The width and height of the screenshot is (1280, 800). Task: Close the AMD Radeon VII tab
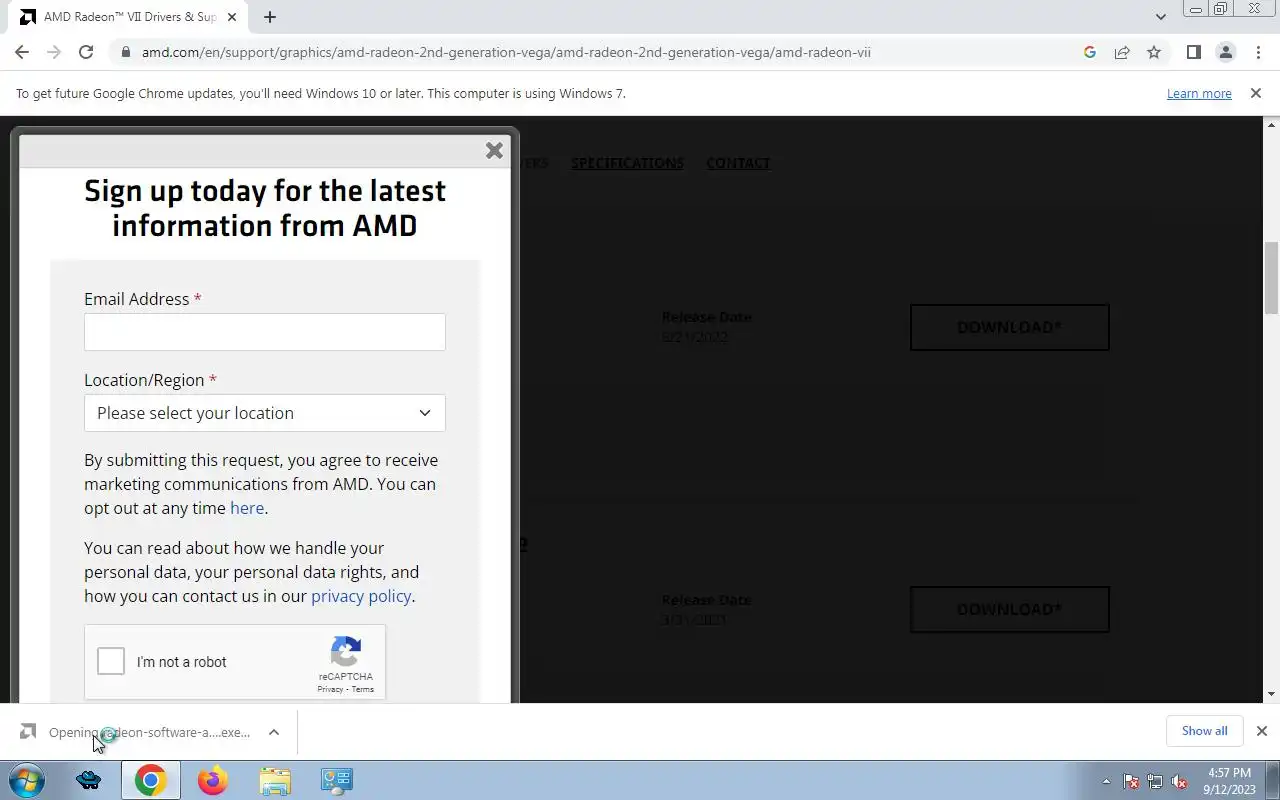[233, 17]
